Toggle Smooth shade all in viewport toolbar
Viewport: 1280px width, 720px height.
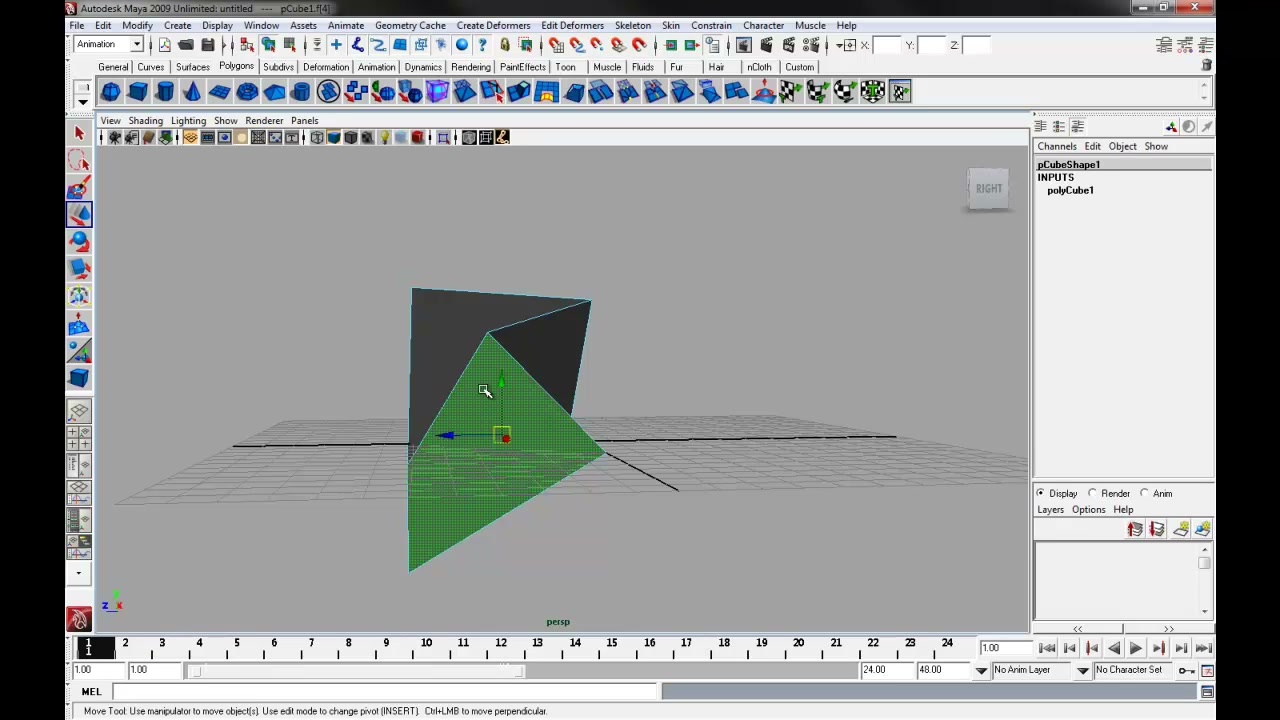click(x=334, y=138)
